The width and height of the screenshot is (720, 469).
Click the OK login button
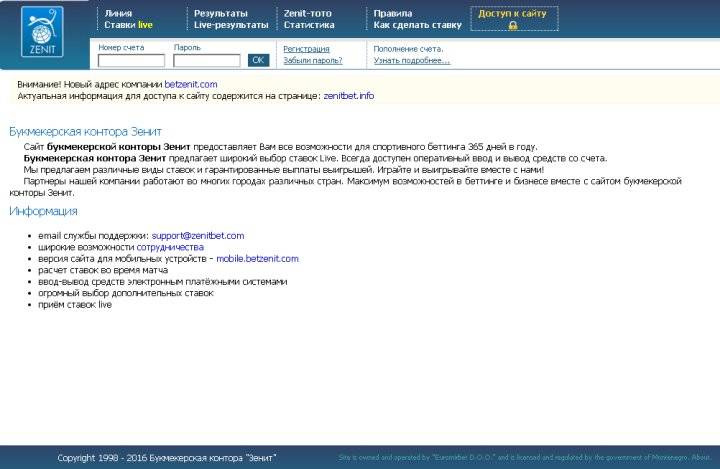(259, 60)
